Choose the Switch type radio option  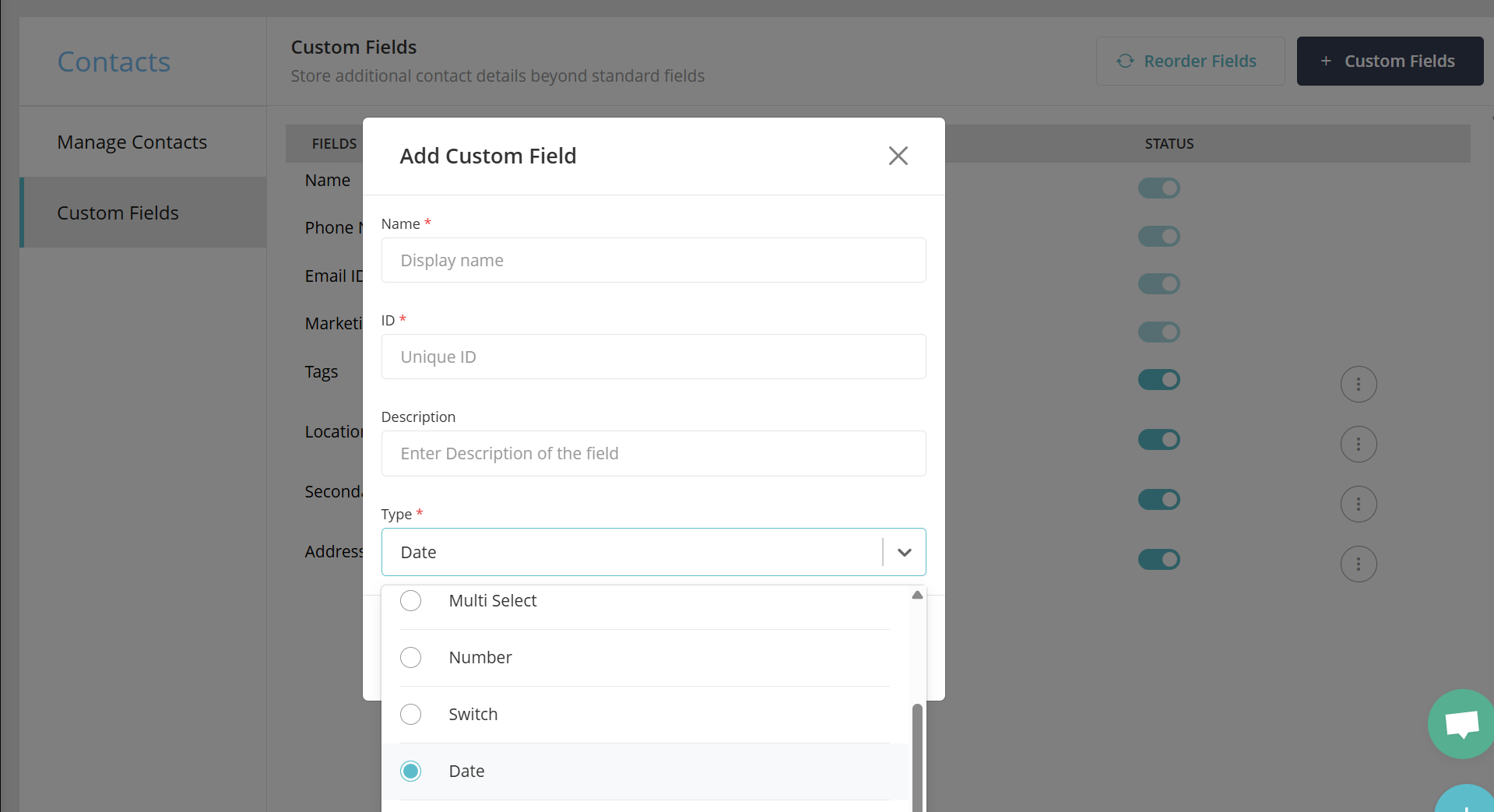pyautogui.click(x=410, y=714)
